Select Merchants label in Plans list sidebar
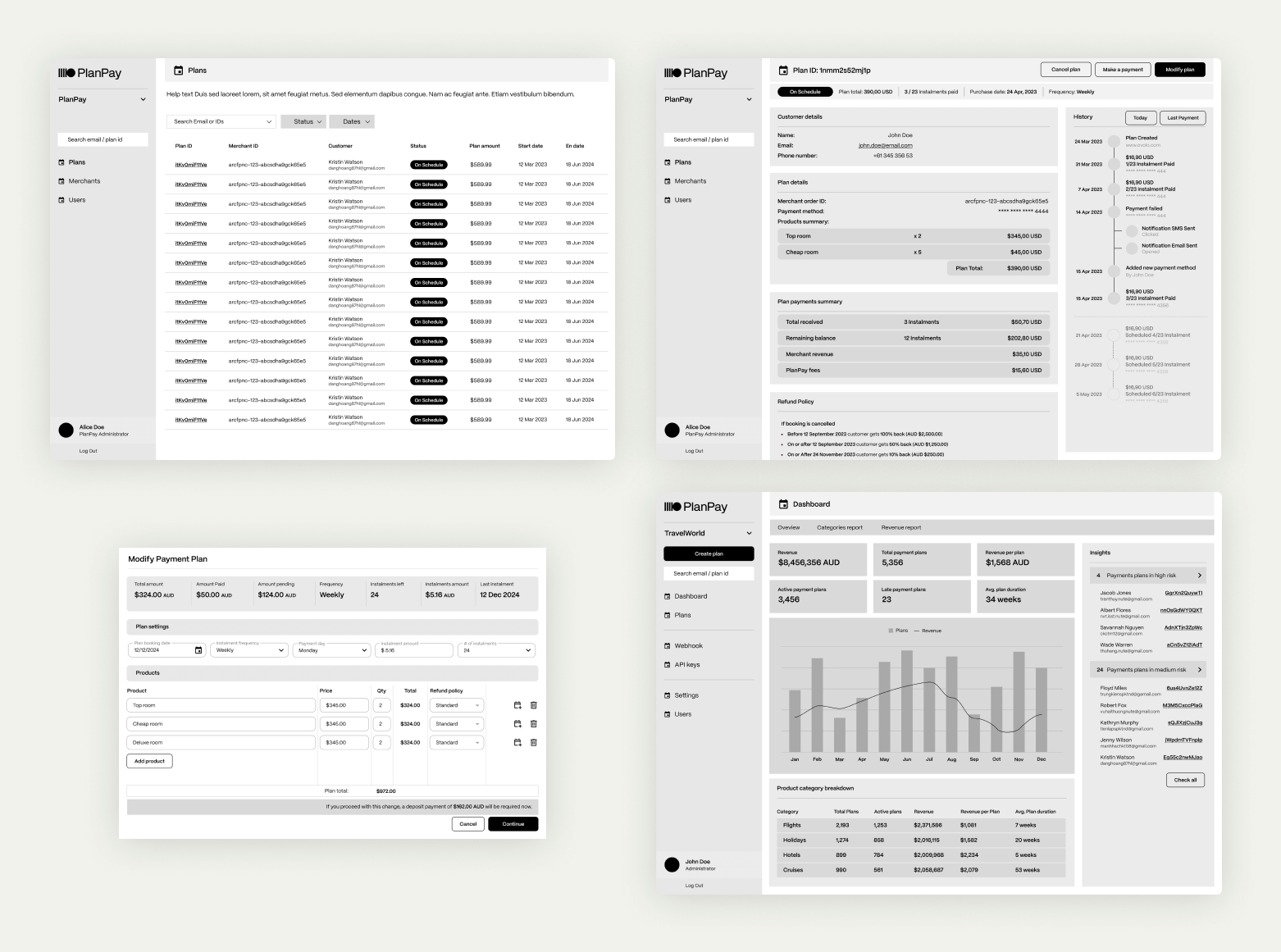The height and width of the screenshot is (952, 1281). tap(84, 181)
